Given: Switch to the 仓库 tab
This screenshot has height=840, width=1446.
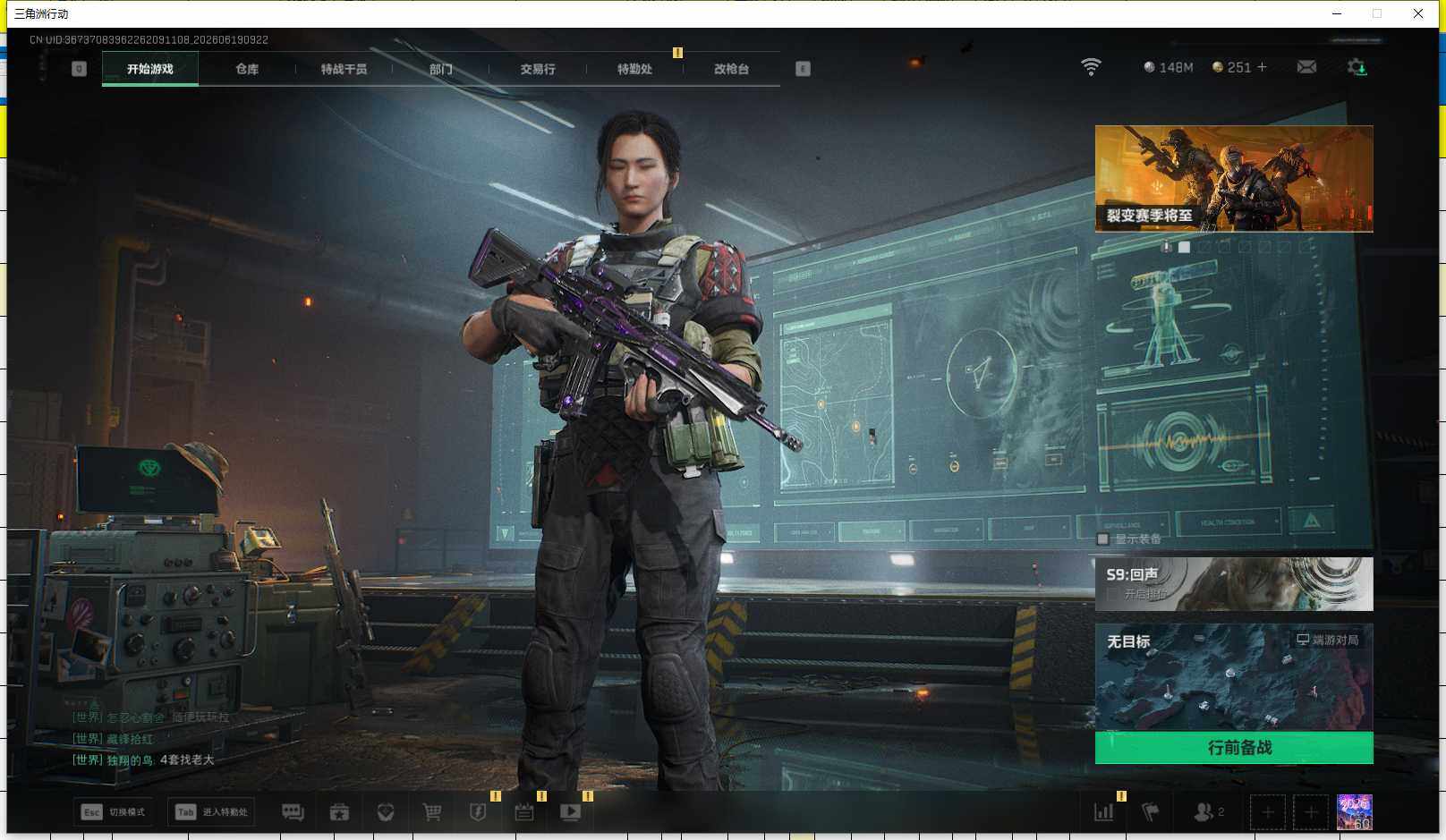Looking at the screenshot, I should pos(247,69).
